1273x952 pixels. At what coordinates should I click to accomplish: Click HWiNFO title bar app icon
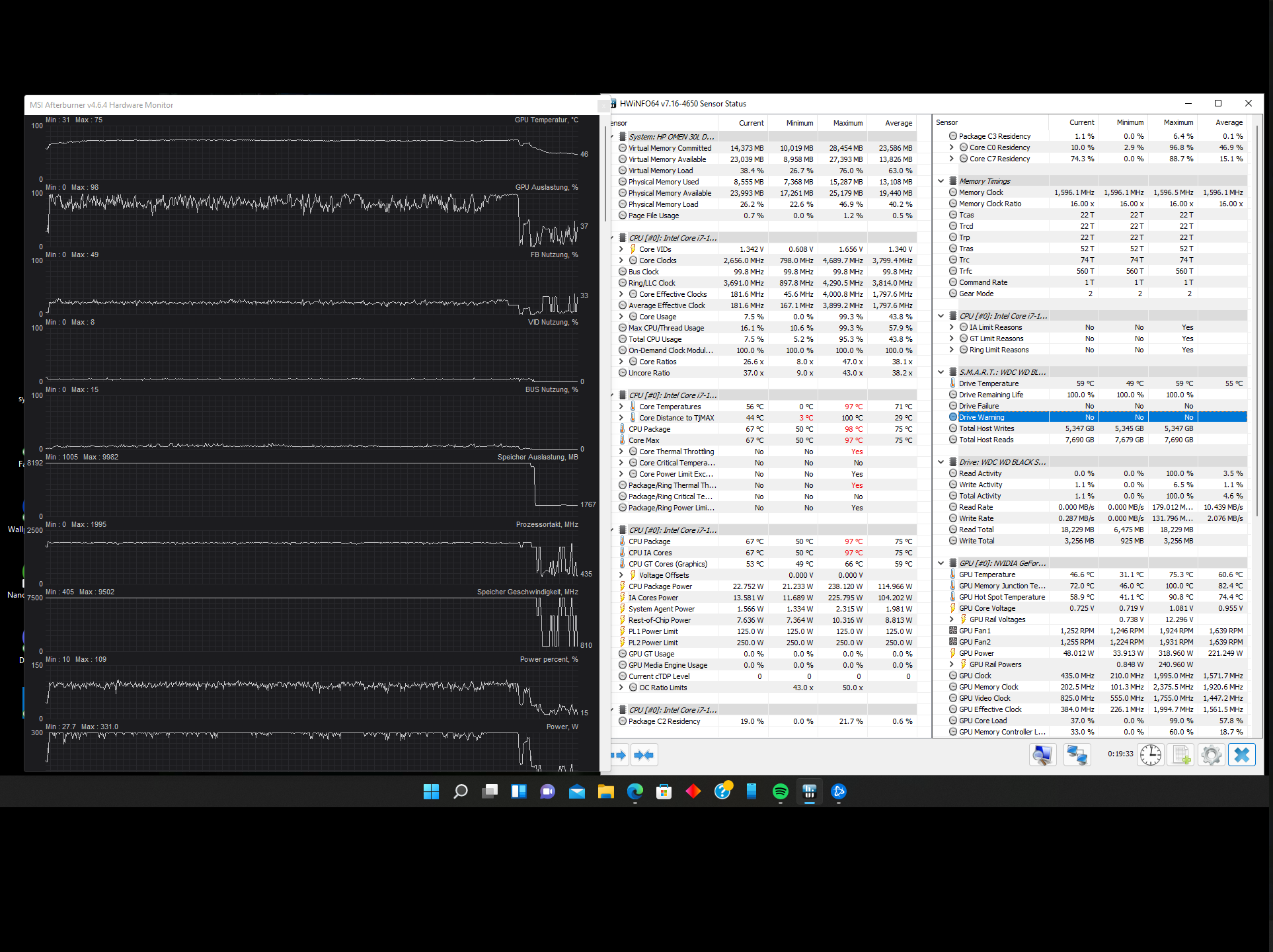613,104
